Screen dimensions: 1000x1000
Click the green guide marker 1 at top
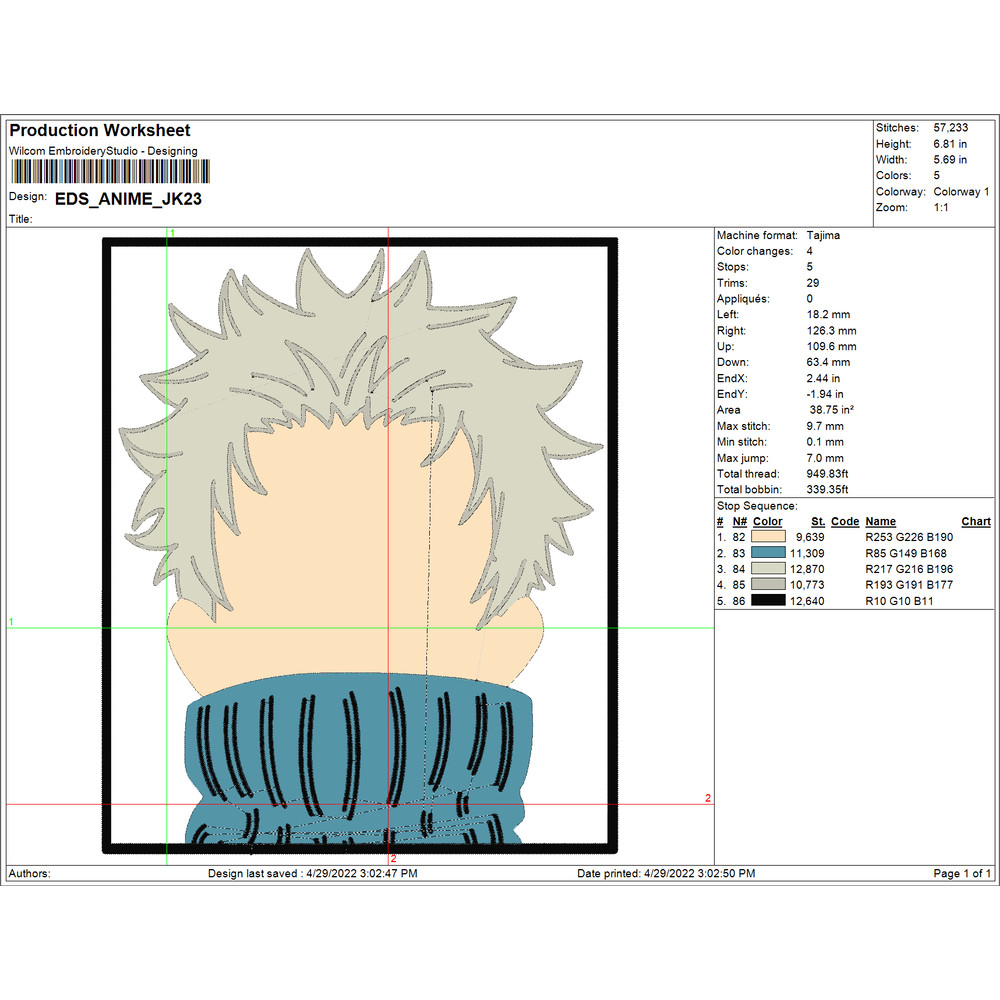(x=172, y=233)
